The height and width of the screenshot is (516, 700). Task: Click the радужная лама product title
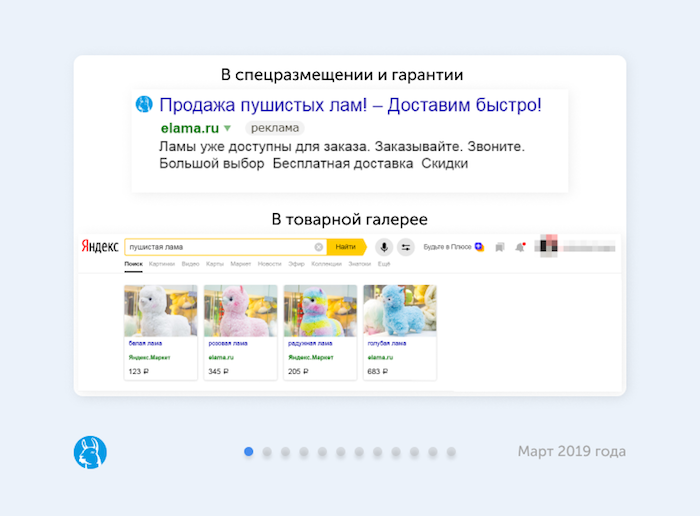tap(310, 343)
